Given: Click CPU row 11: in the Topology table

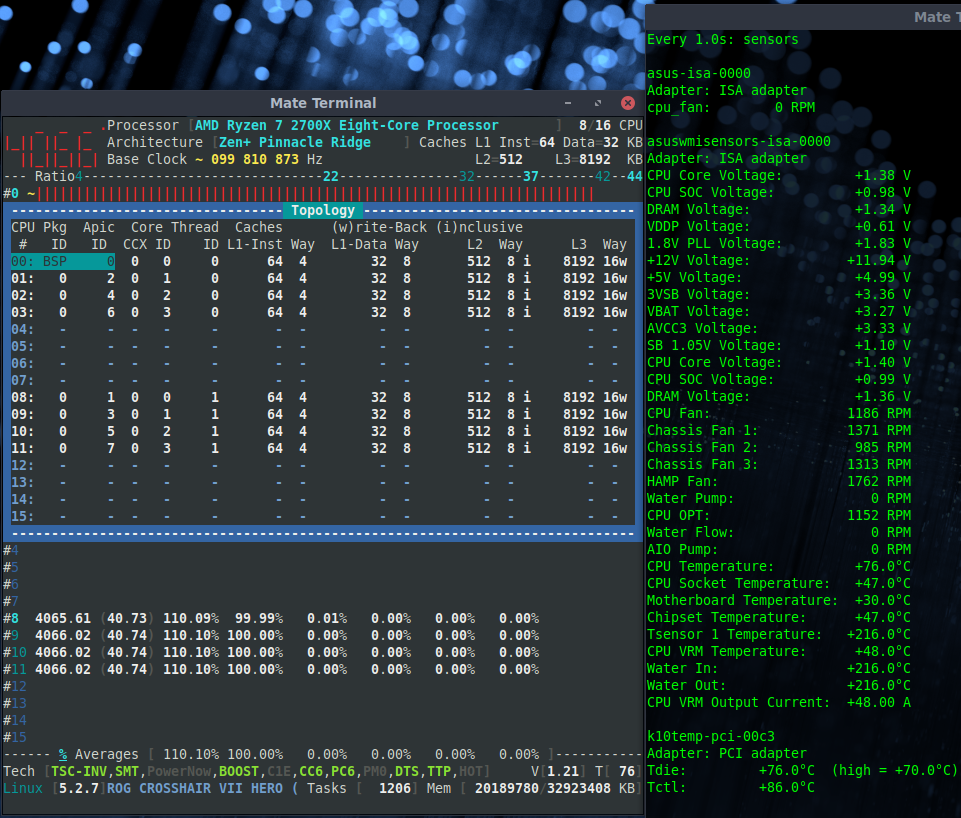Looking at the screenshot, I should 319,449.
